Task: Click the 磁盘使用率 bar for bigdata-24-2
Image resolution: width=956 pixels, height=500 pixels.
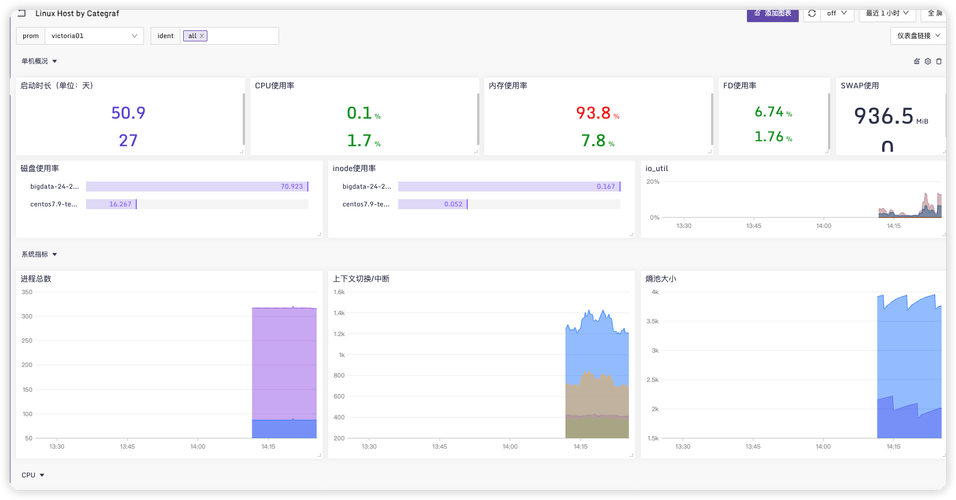Action: [197, 187]
